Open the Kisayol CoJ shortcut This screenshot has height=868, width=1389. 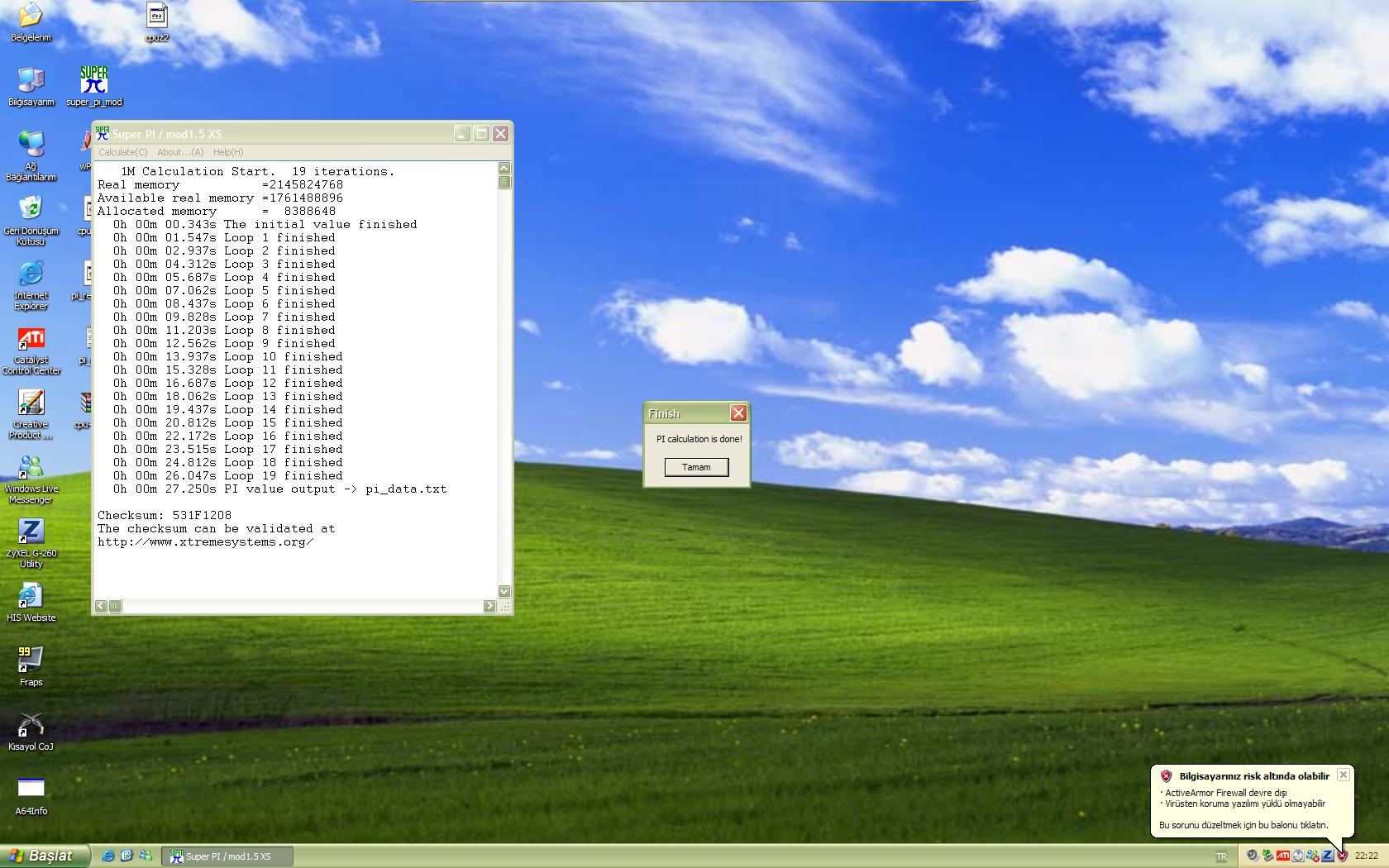click(31, 732)
